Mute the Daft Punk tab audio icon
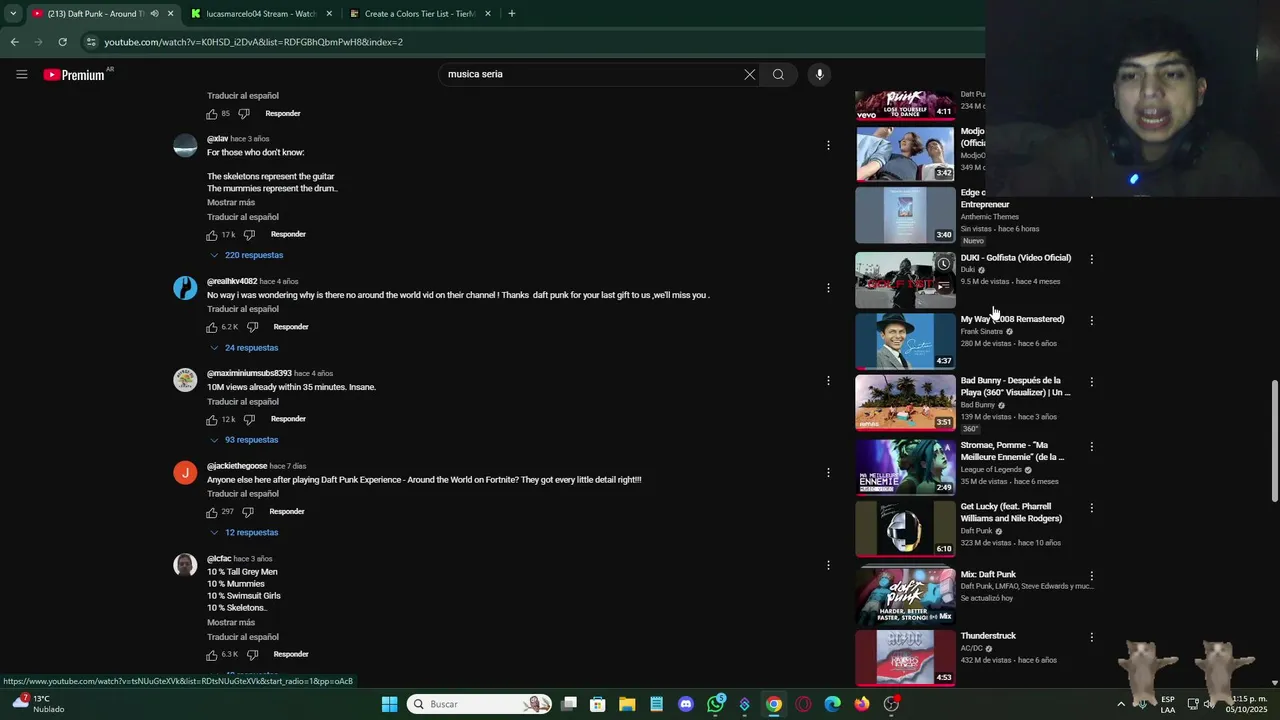The height and width of the screenshot is (720, 1280). point(154,14)
